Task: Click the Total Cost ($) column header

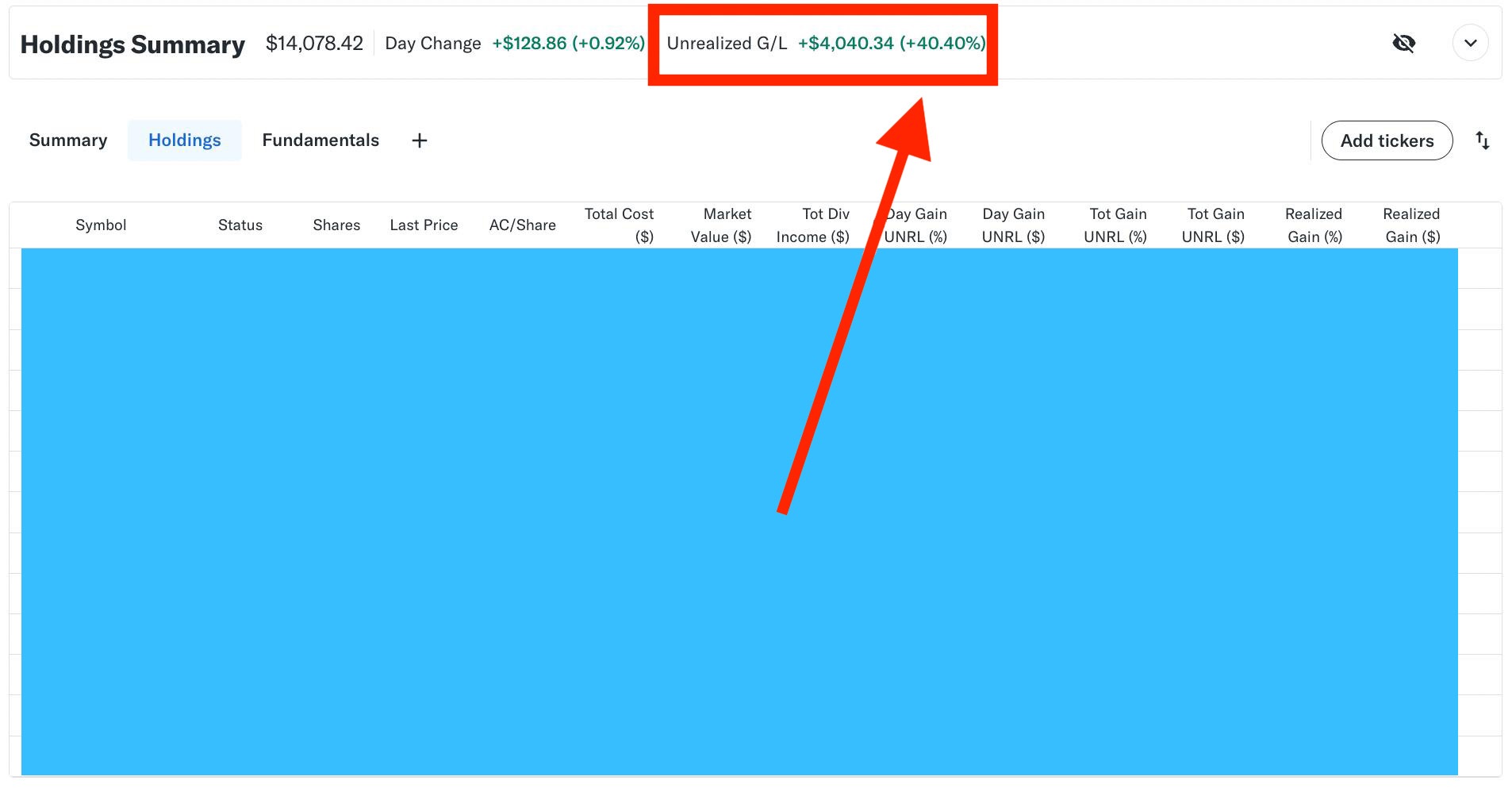Action: 619,225
